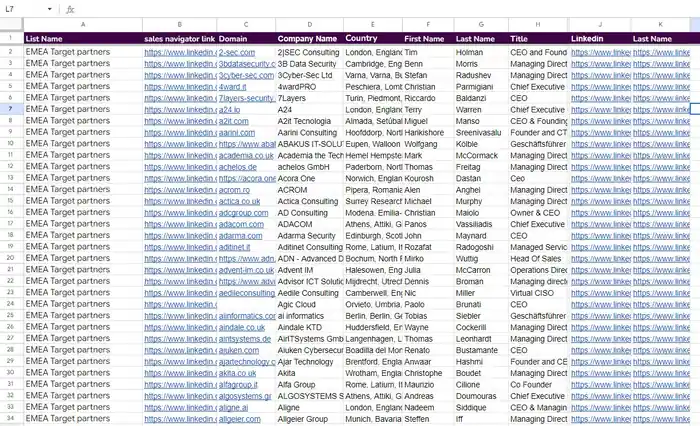The width and height of the screenshot is (700, 426).
Task: Select the Co Founder title cell
Action: pyautogui.click(x=538, y=385)
